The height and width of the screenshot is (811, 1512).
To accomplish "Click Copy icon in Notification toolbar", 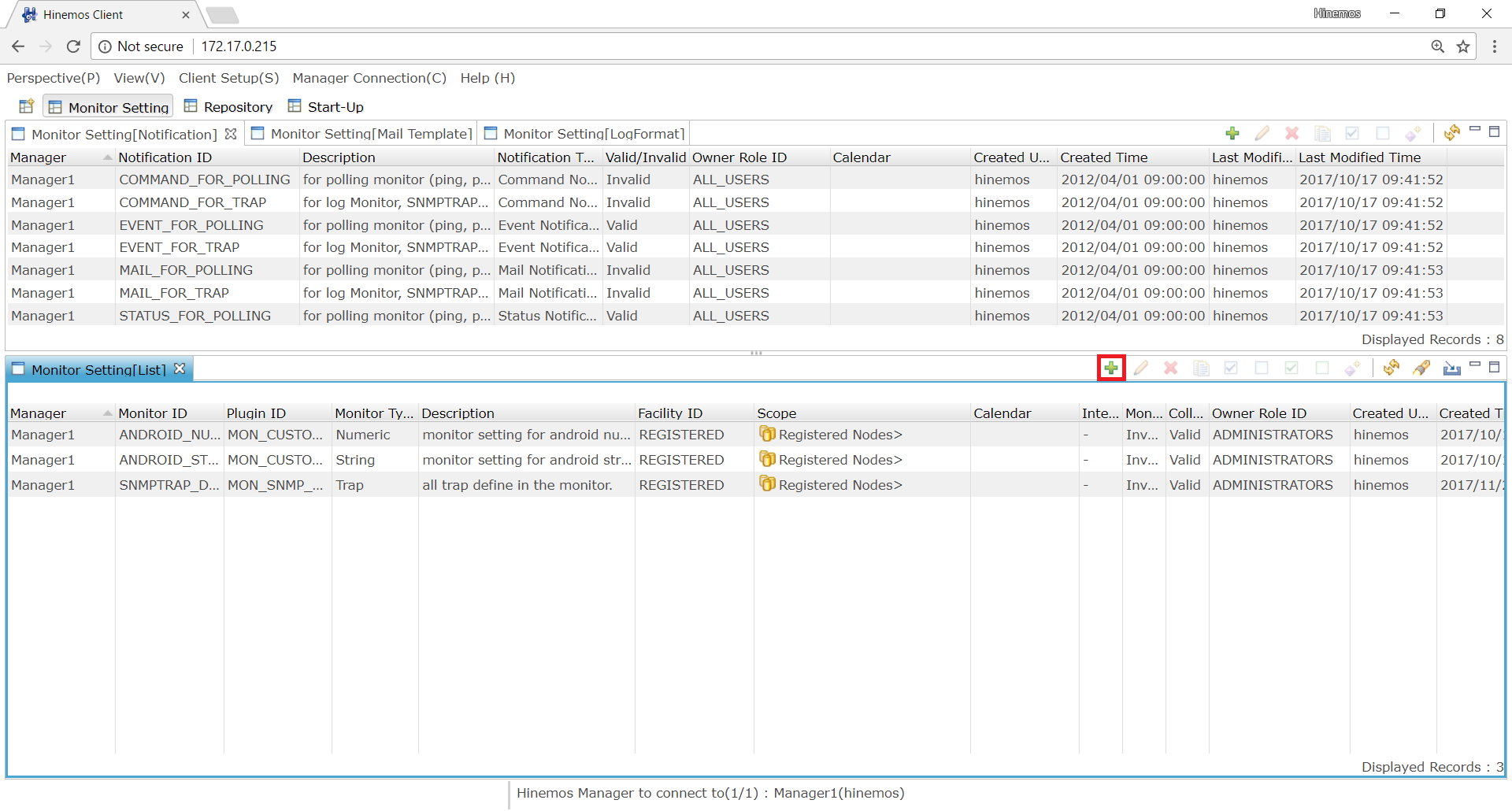I will coord(1322,133).
